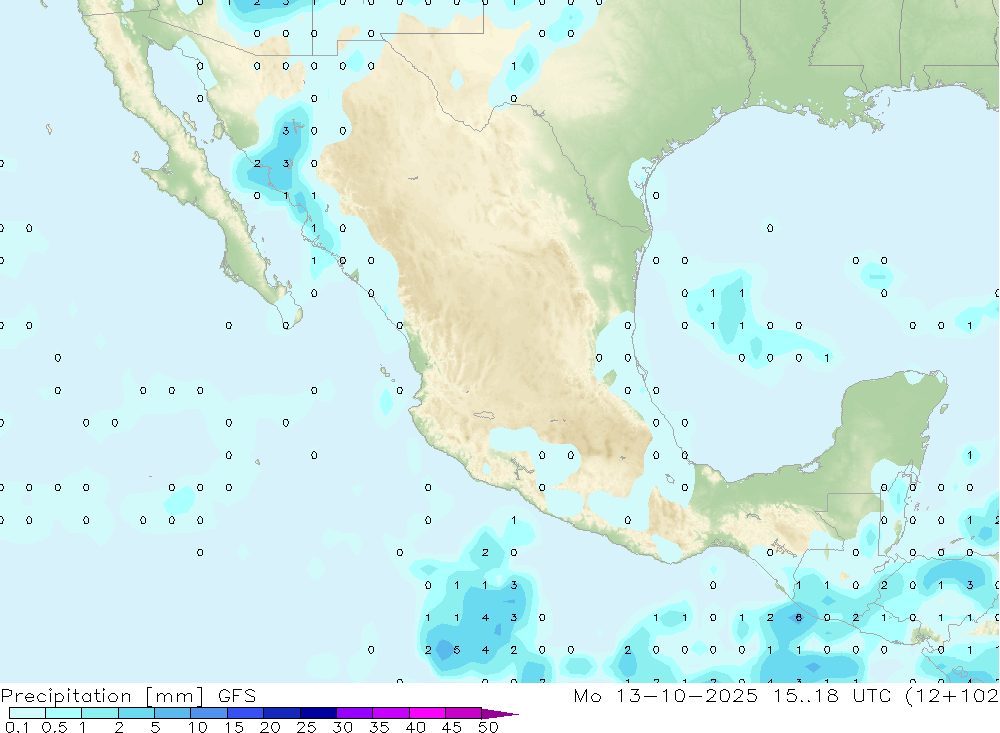This screenshot has height=733, width=1000.
Task: Click the precipitation value '5' in Pacific rain cell
Action: (457, 650)
